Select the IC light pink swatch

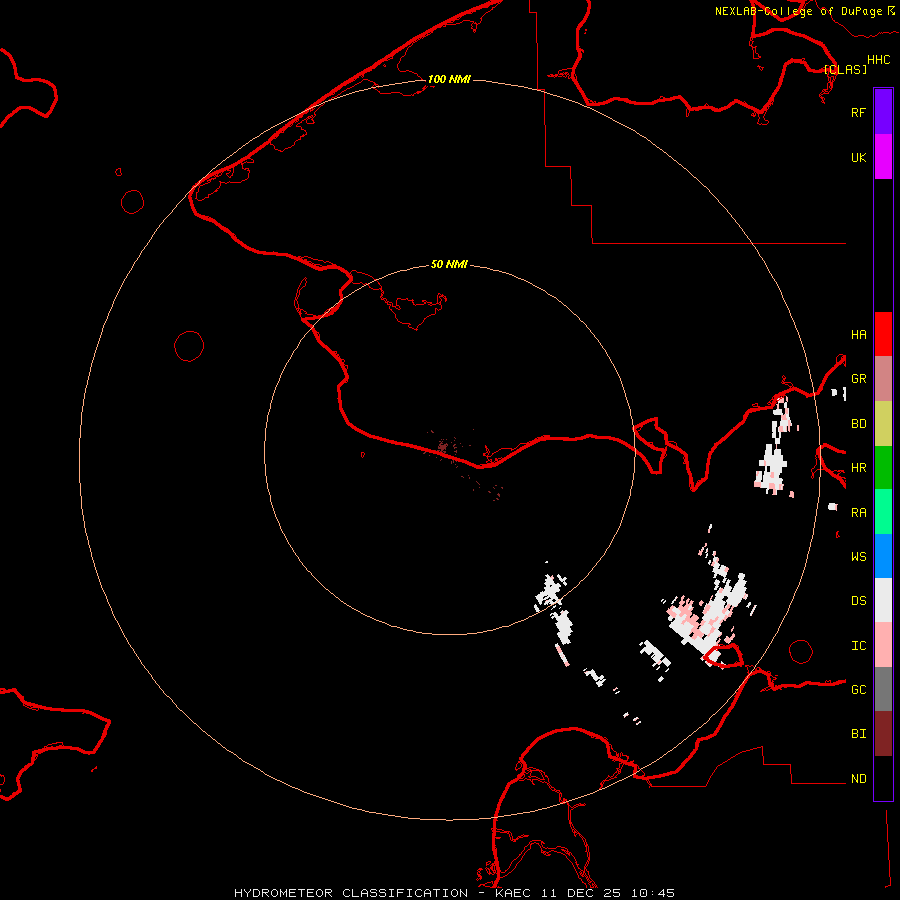click(883, 645)
